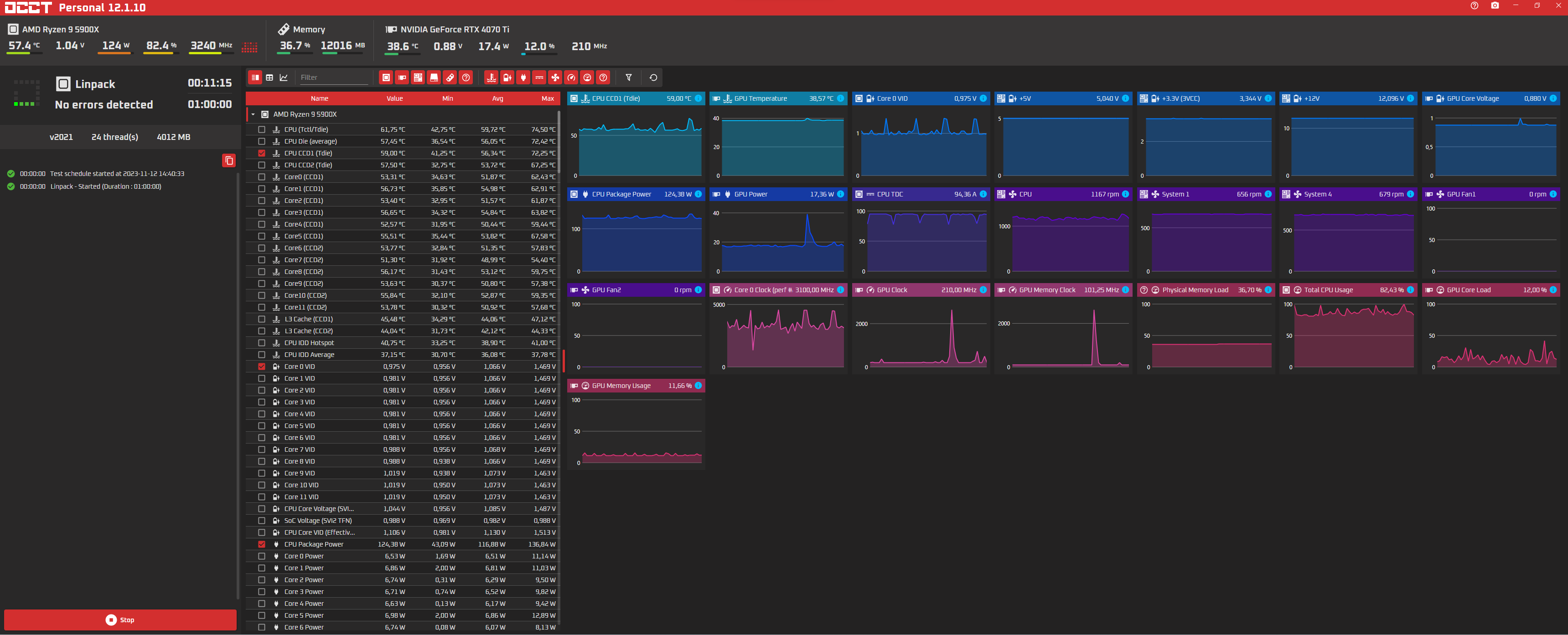Image resolution: width=1568 pixels, height=635 pixels.
Task: Check the Core 0 Power row checkbox
Action: [262, 557]
